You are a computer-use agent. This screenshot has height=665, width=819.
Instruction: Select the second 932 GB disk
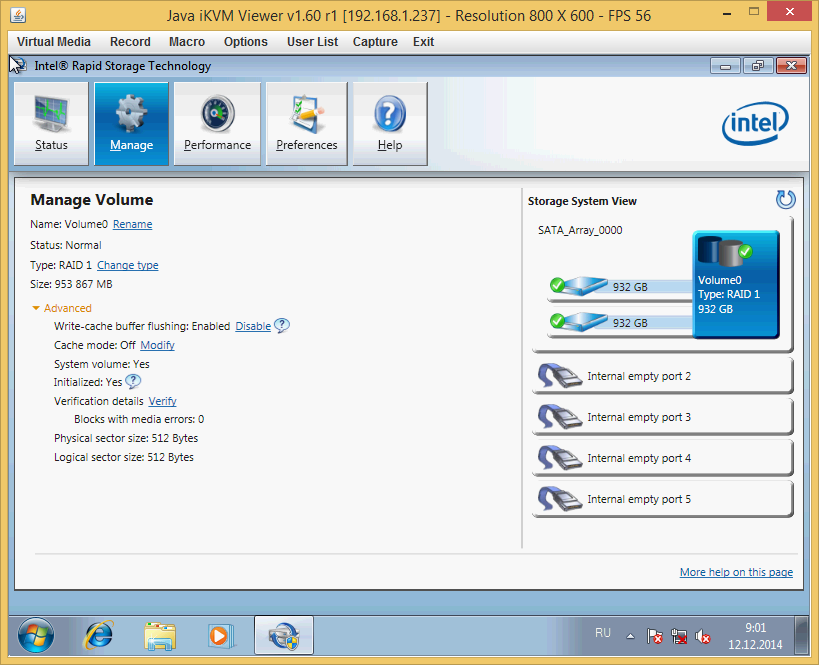[x=621, y=323]
